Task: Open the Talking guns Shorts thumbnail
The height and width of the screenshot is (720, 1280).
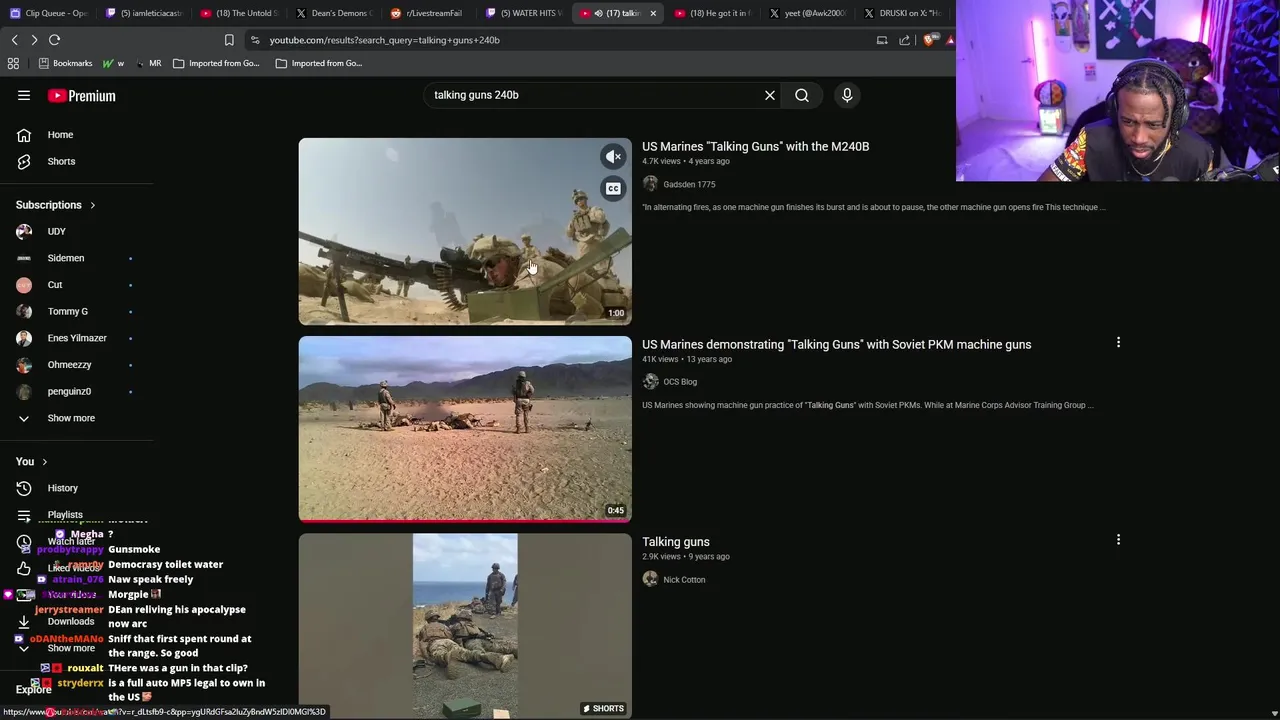Action: [x=465, y=626]
